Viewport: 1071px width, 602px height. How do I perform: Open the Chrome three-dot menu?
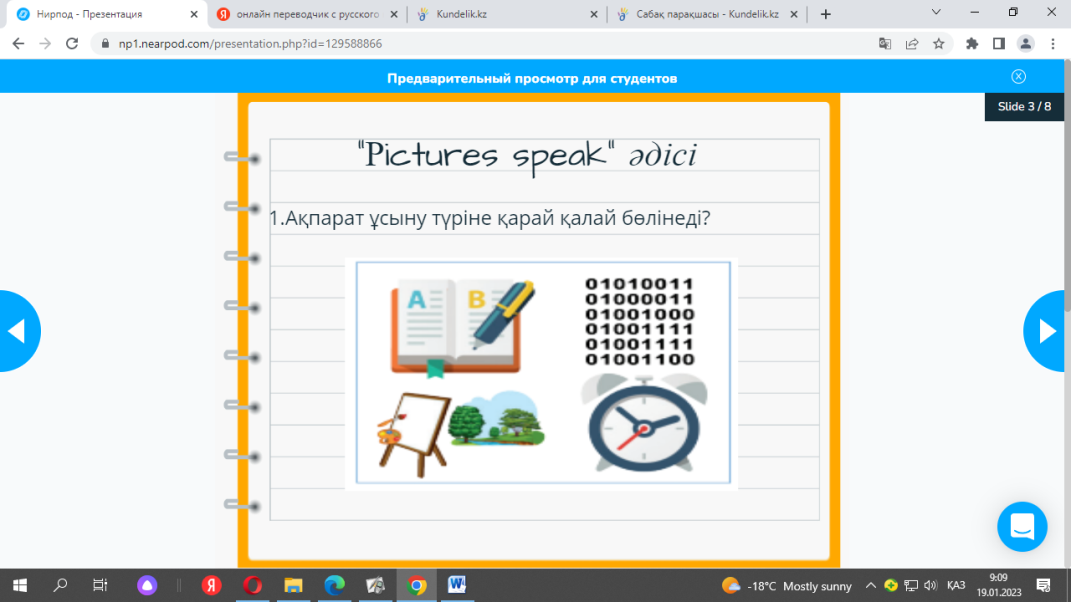pos(1053,44)
